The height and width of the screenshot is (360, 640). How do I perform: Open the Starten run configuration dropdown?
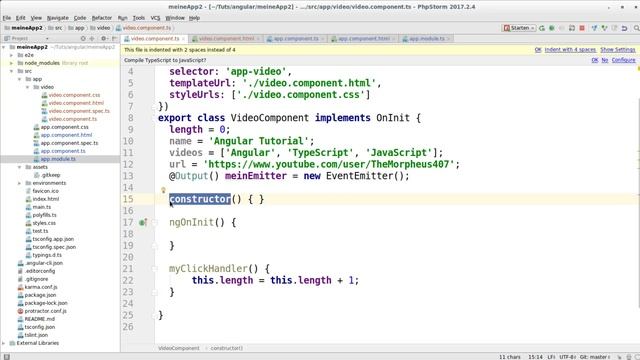click(519, 28)
